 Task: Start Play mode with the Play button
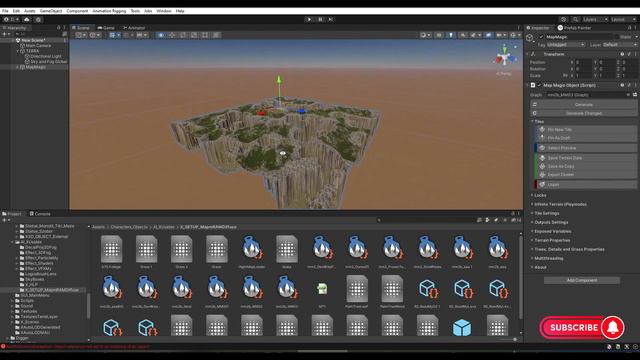[x=309, y=19]
